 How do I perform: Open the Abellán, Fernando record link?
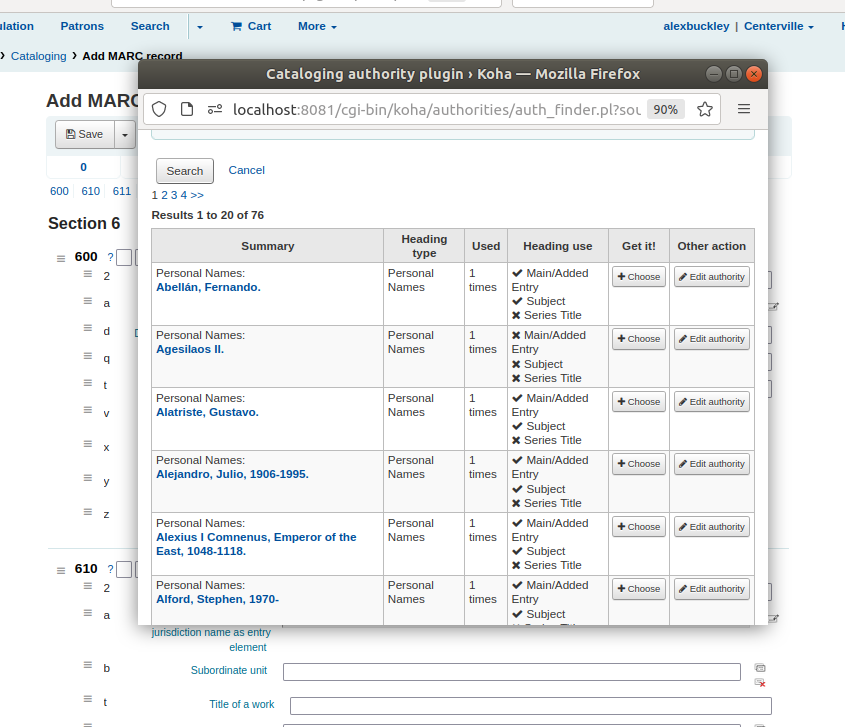(x=208, y=287)
